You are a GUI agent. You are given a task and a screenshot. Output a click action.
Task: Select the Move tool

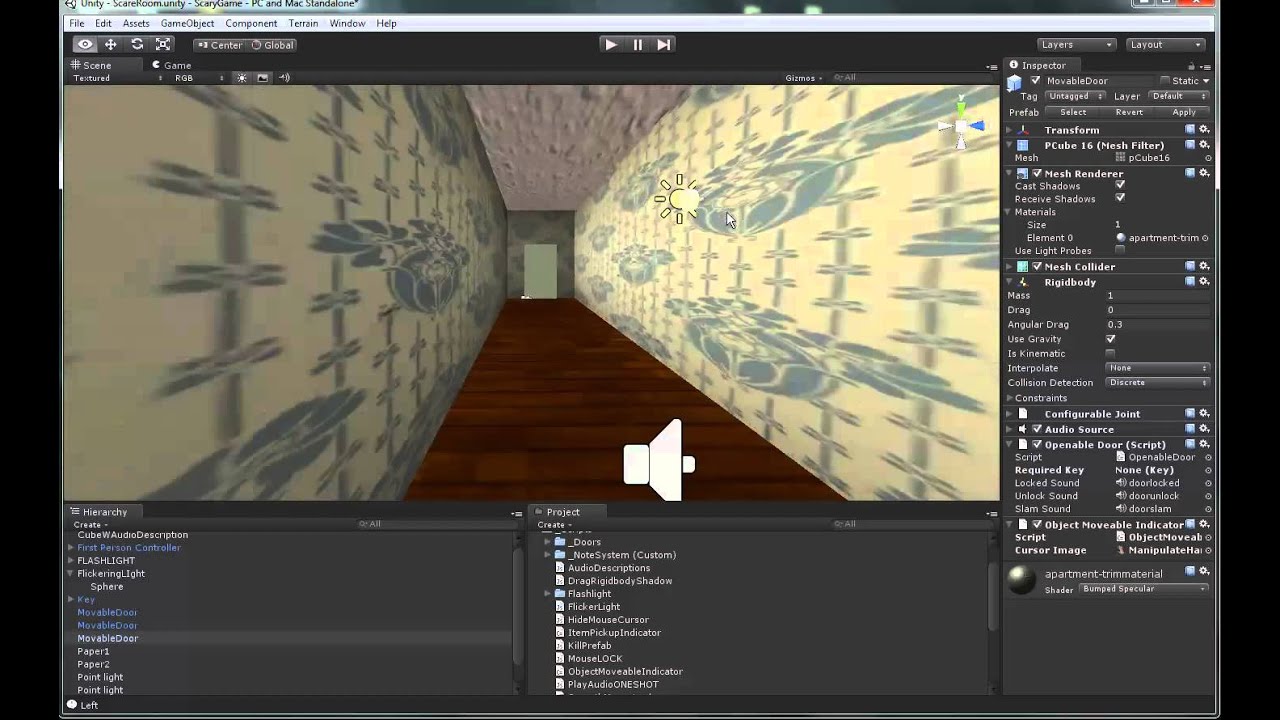[111, 44]
